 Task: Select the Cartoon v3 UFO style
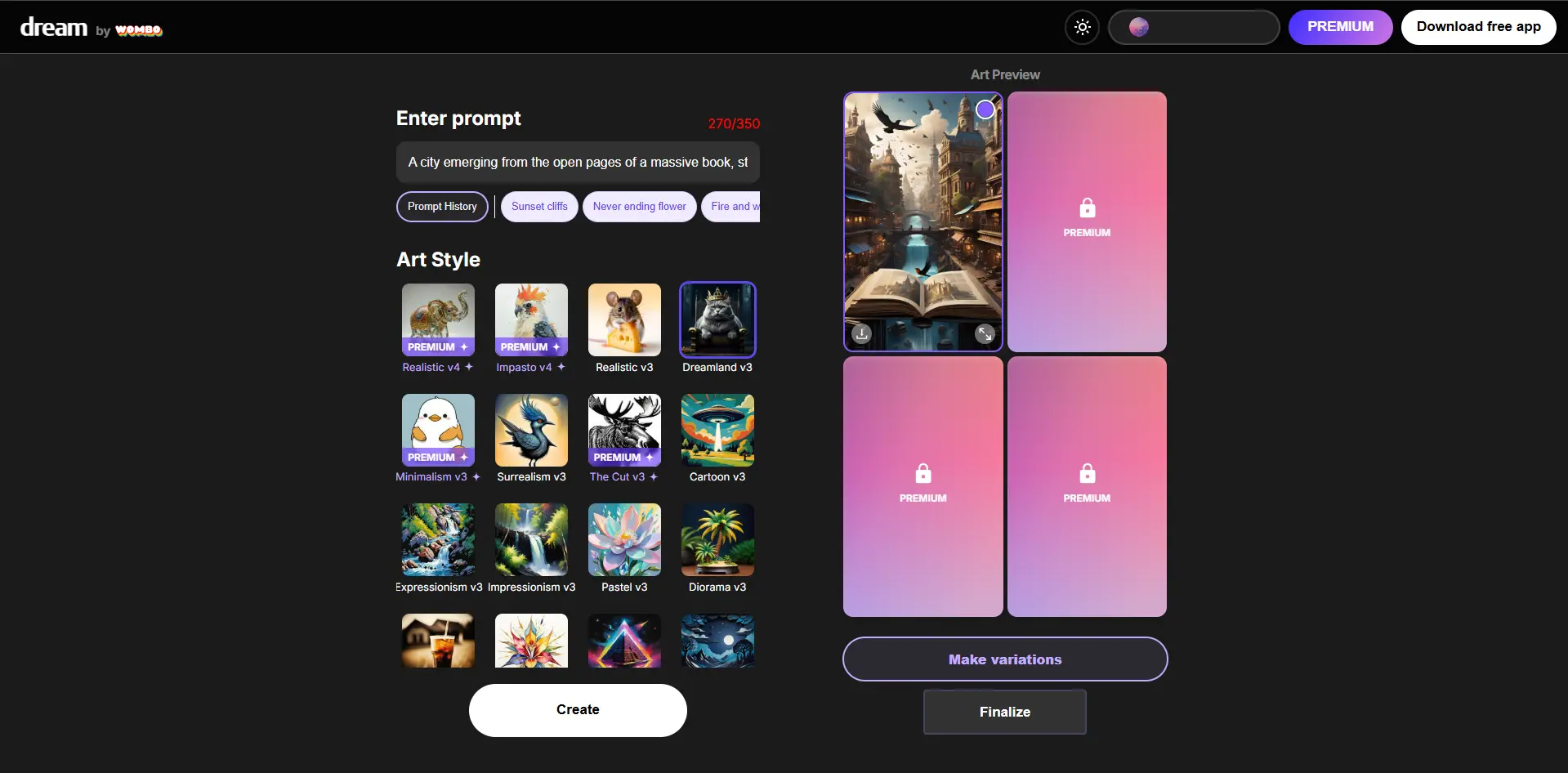(717, 430)
